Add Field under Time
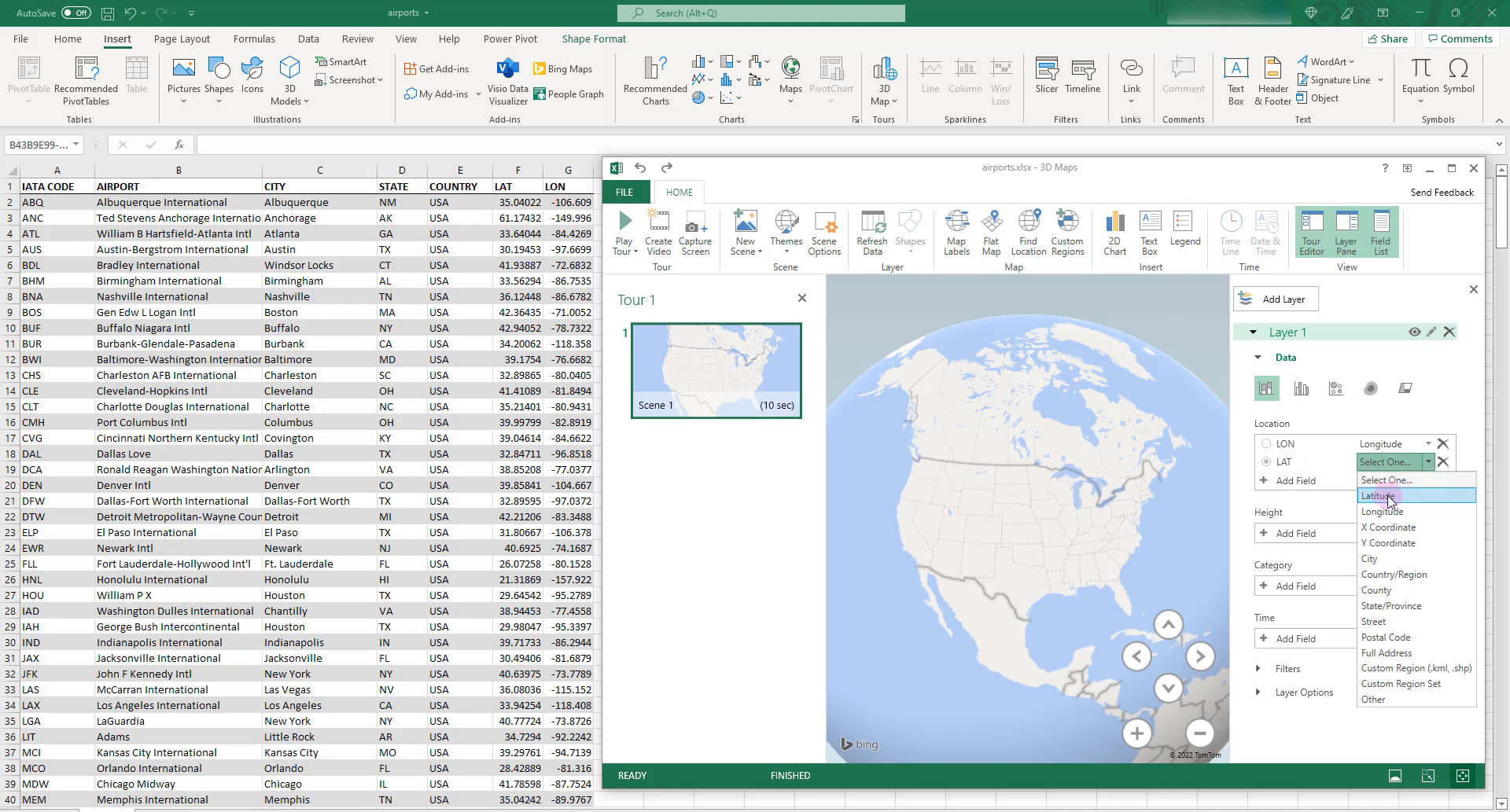 click(1306, 638)
